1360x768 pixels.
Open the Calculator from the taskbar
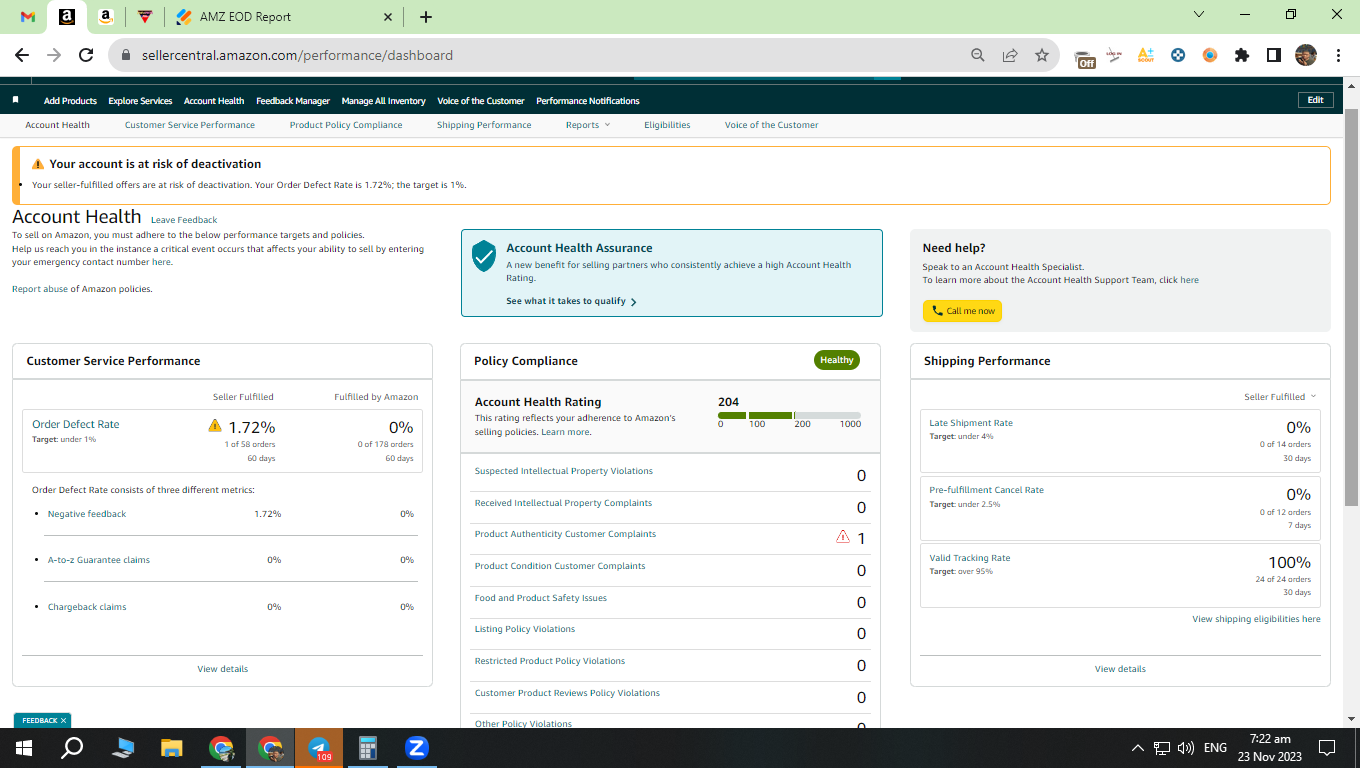click(368, 748)
